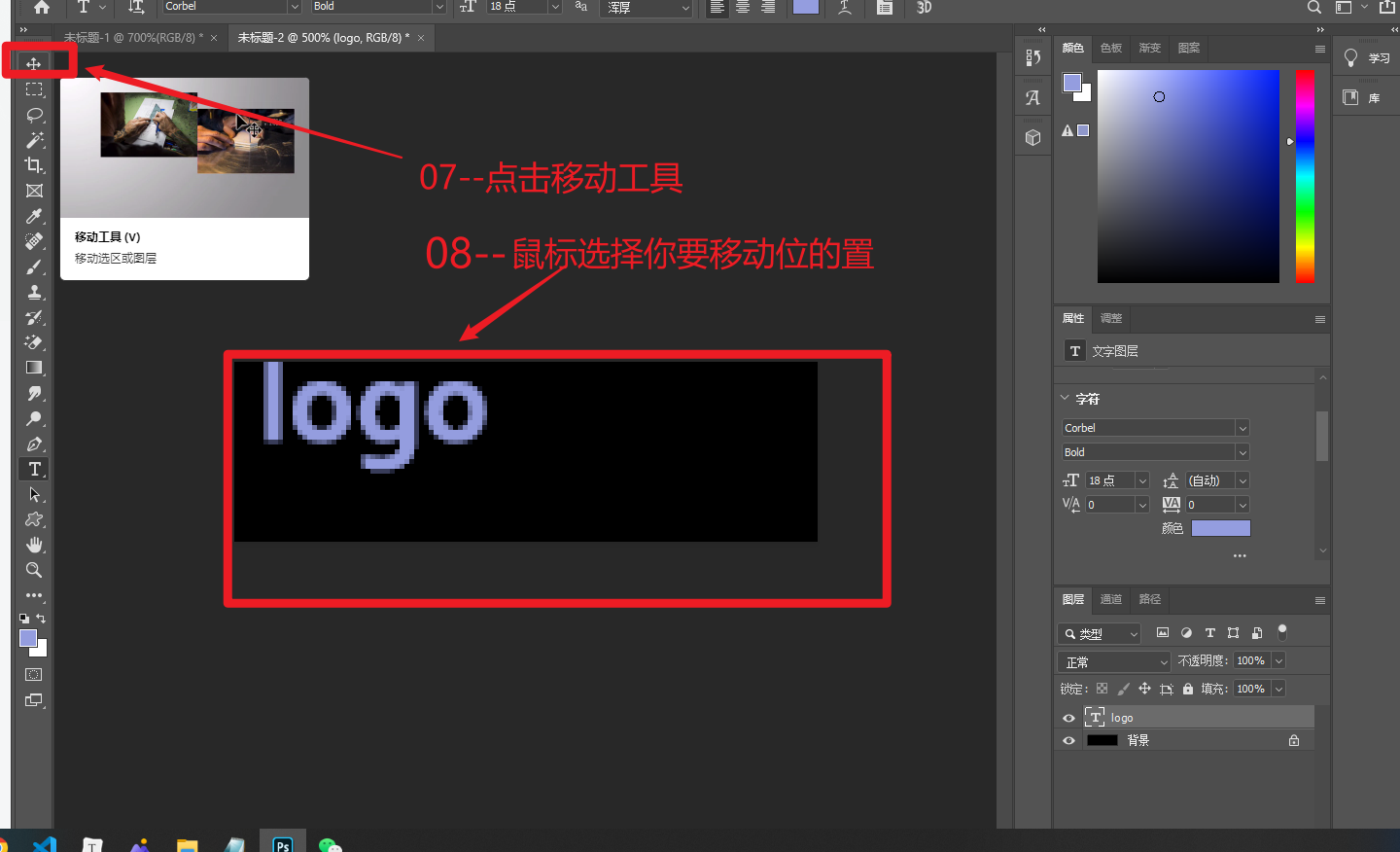The width and height of the screenshot is (1400, 852).
Task: Open the 正常 blend mode dropdown
Action: click(x=1114, y=662)
